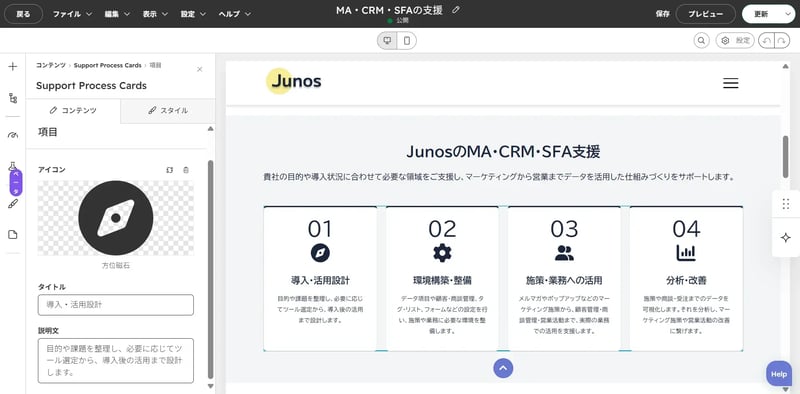Open the 表示 menu
The width and height of the screenshot is (800, 394).
[155, 14]
